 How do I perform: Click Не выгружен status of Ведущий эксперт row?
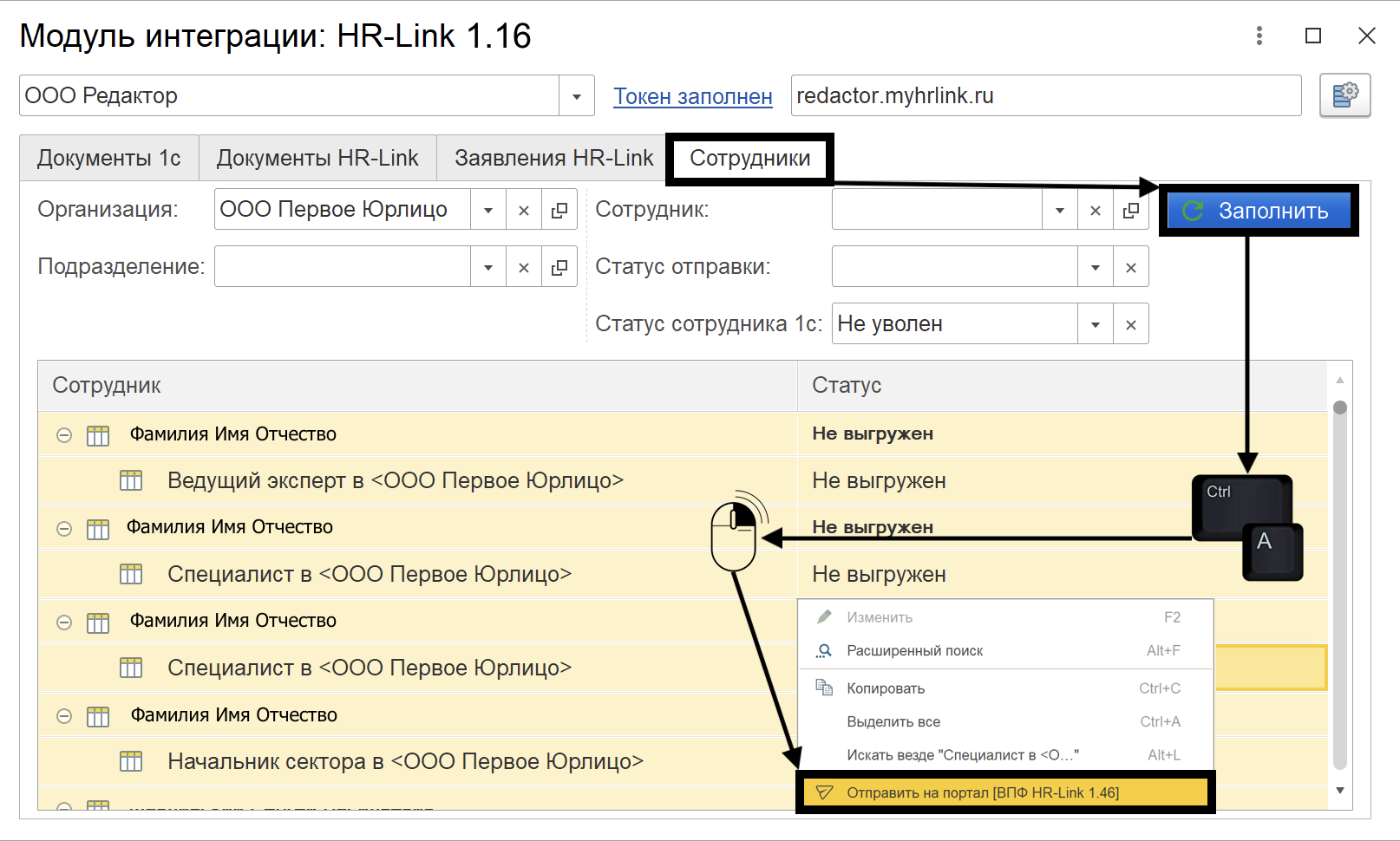[879, 480]
